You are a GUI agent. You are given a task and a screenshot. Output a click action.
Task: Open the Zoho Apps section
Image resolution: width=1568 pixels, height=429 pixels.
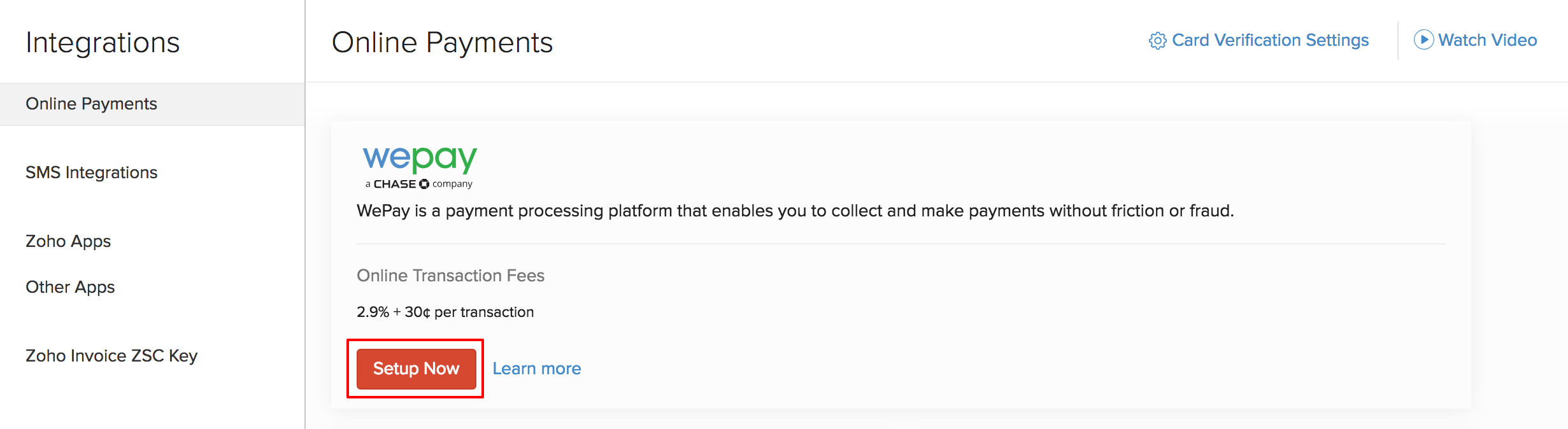coord(68,241)
